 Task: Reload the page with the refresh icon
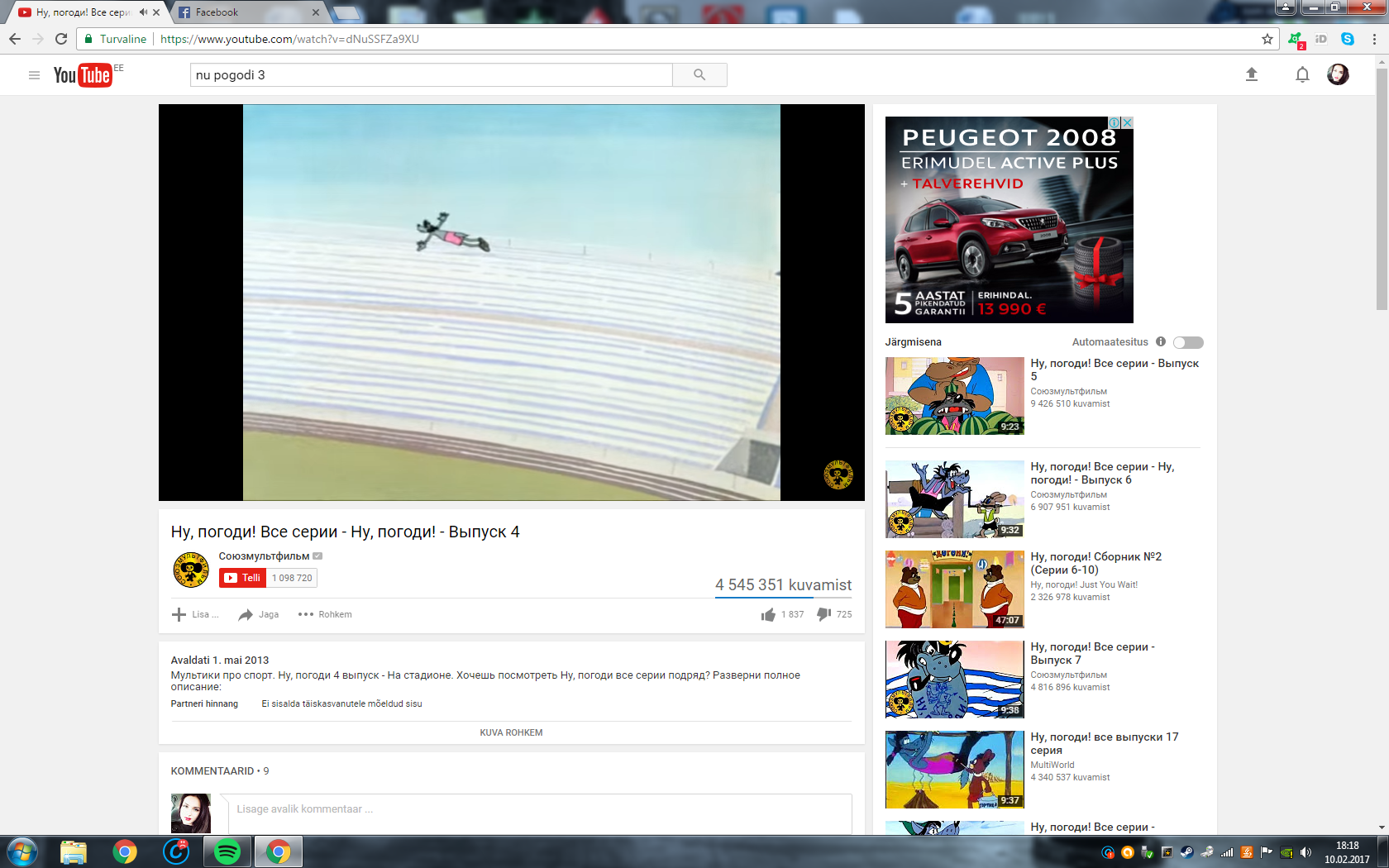point(60,39)
